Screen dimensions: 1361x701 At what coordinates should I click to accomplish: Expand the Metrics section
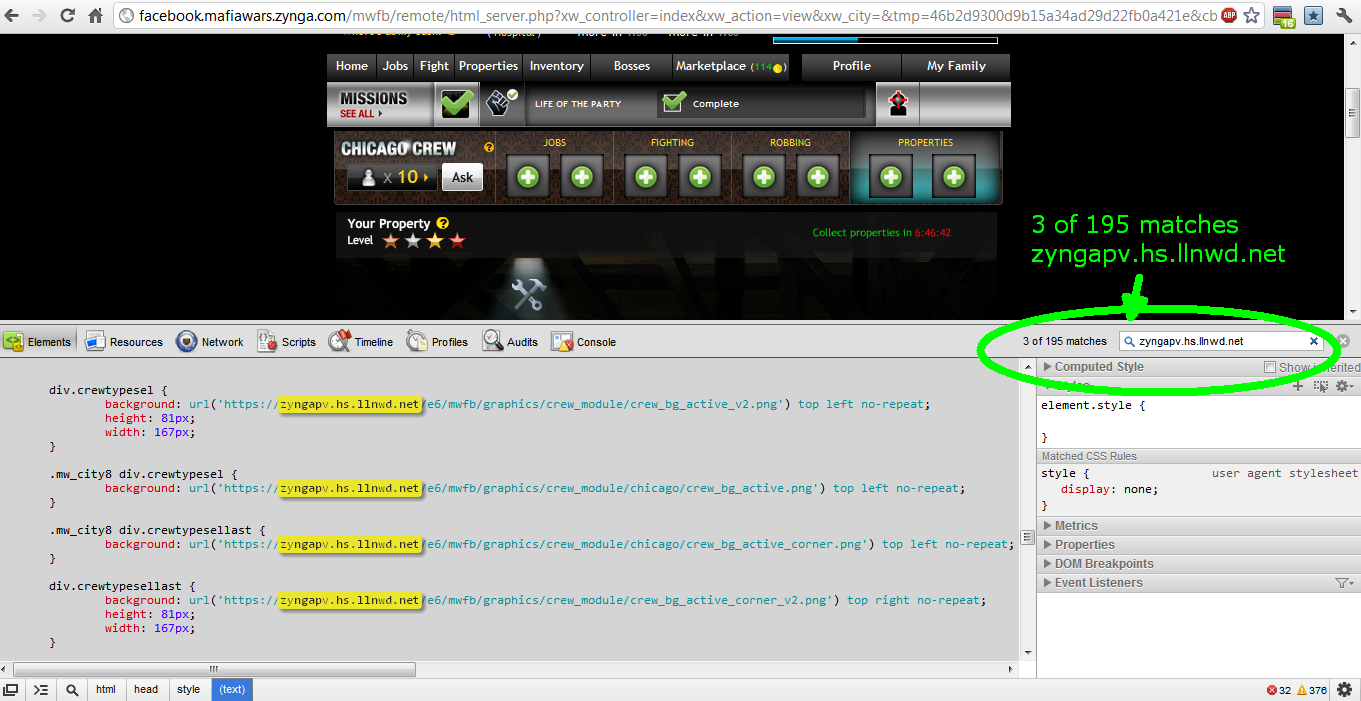point(1070,526)
